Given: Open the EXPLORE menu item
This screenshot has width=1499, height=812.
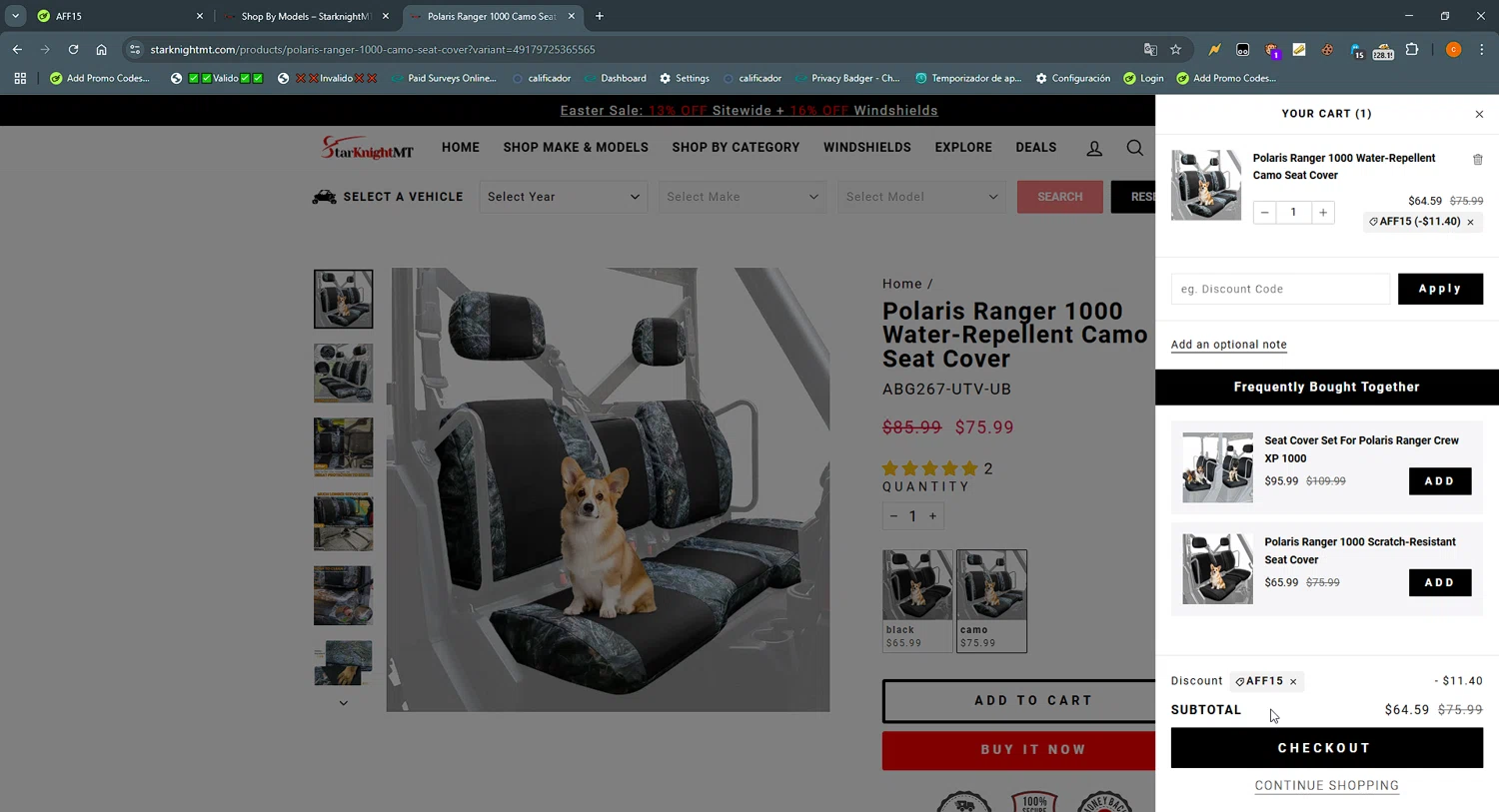Looking at the screenshot, I should (963, 148).
